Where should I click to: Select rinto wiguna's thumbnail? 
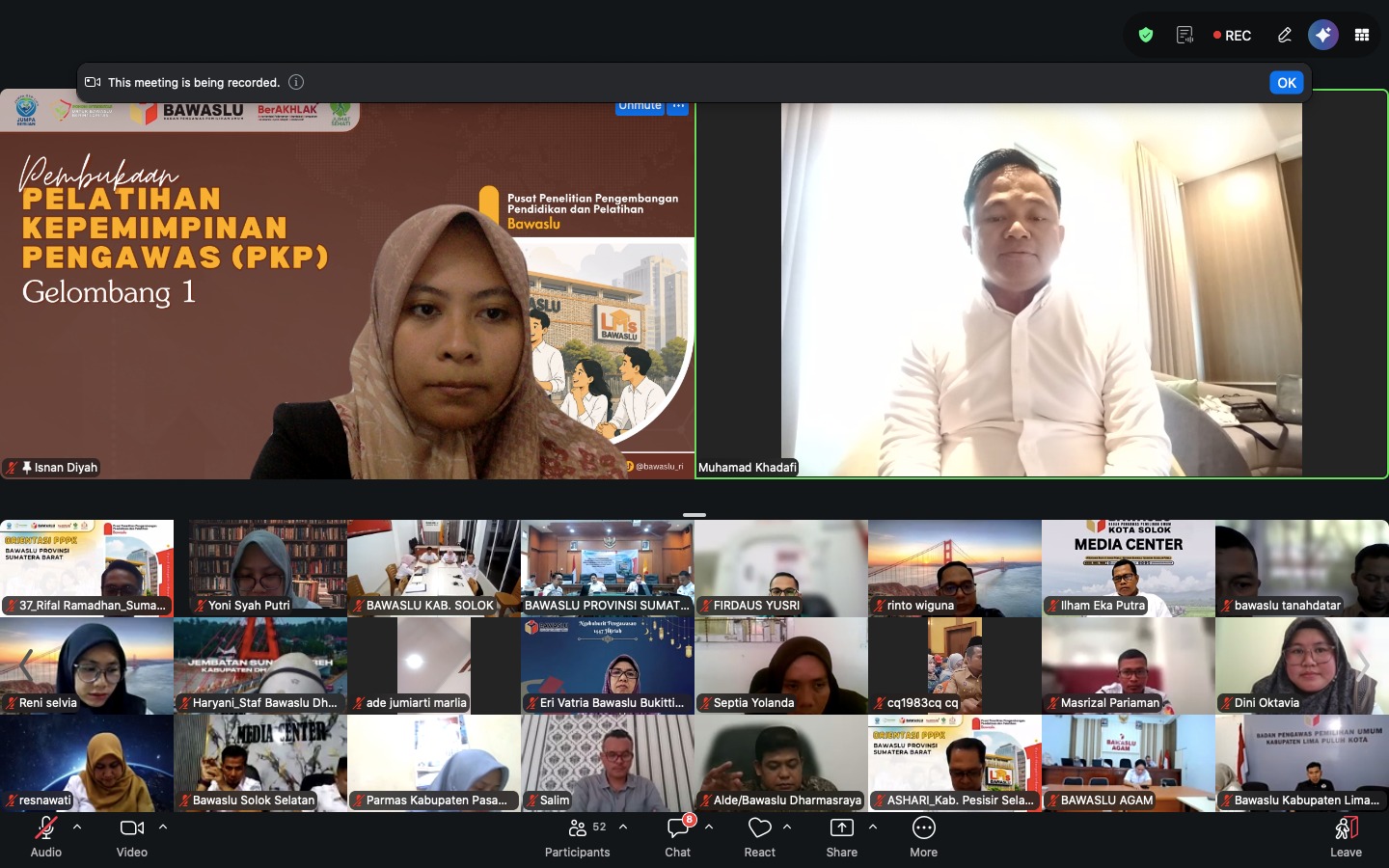pyautogui.click(x=955, y=568)
